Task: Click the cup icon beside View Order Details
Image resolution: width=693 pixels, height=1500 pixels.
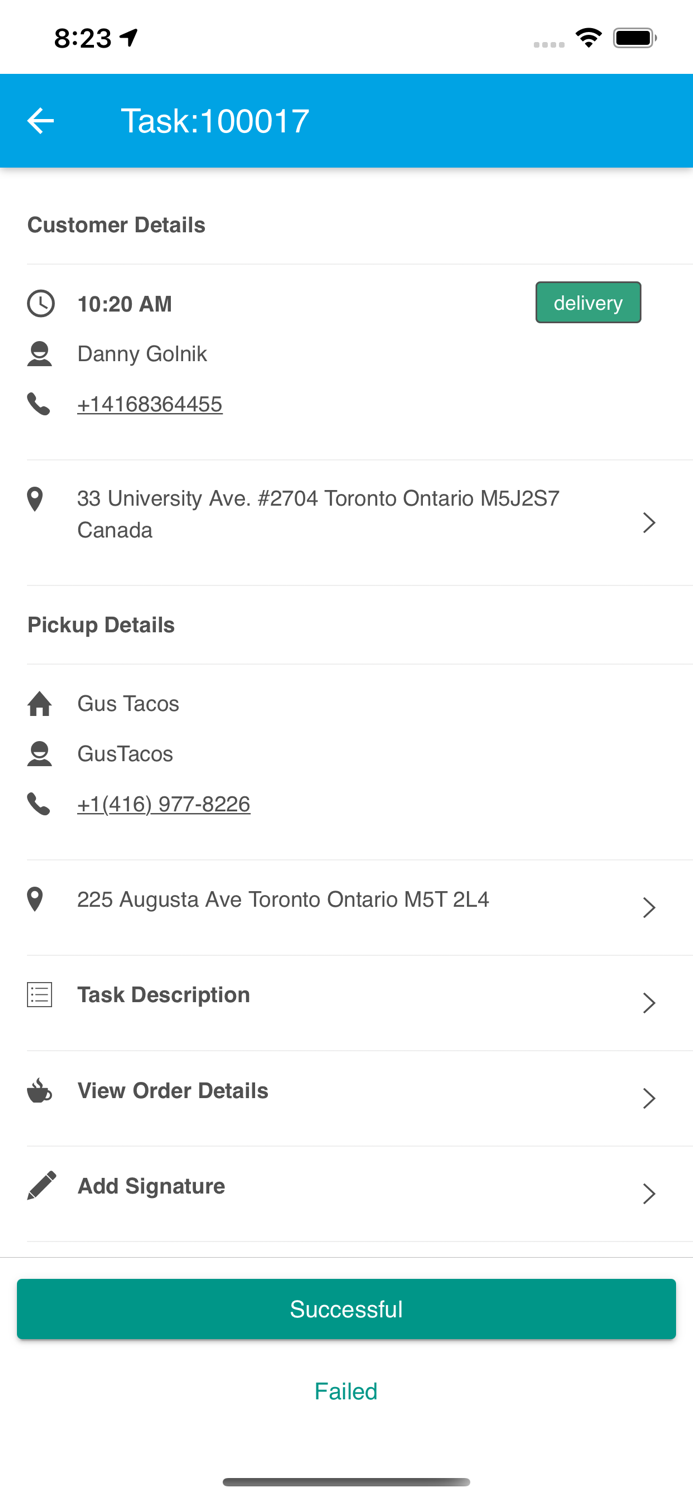Action: tap(38, 1090)
